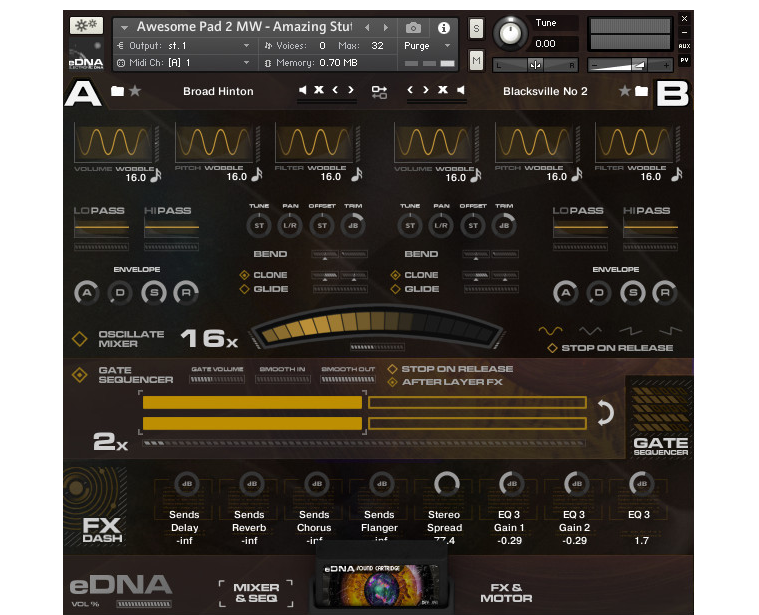Select previous instrument preset arrow
This screenshot has height=615, width=759.
[x=367, y=28]
